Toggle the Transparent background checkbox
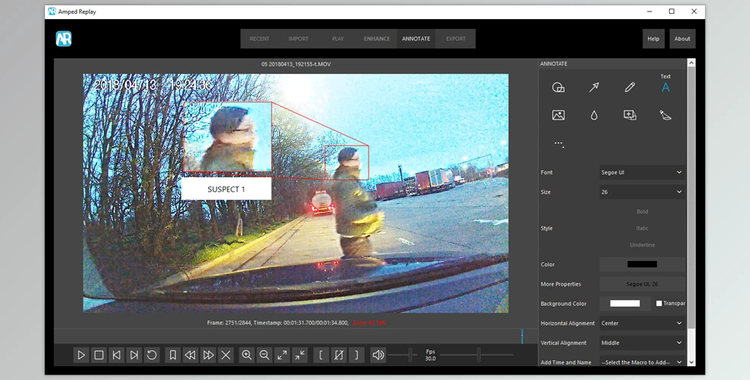This screenshot has width=750, height=380. click(x=659, y=303)
